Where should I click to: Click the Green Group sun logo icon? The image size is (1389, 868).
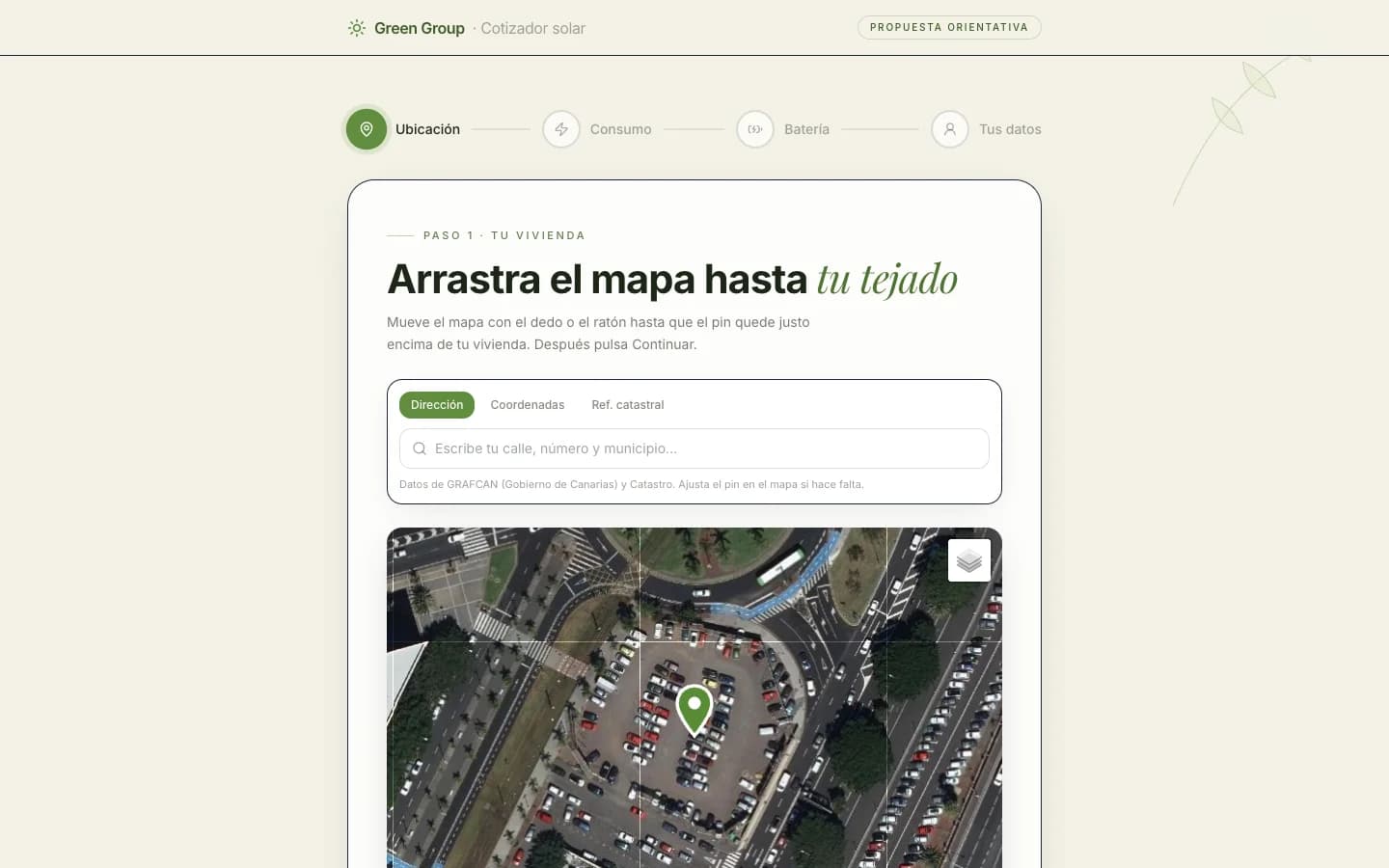tap(357, 28)
